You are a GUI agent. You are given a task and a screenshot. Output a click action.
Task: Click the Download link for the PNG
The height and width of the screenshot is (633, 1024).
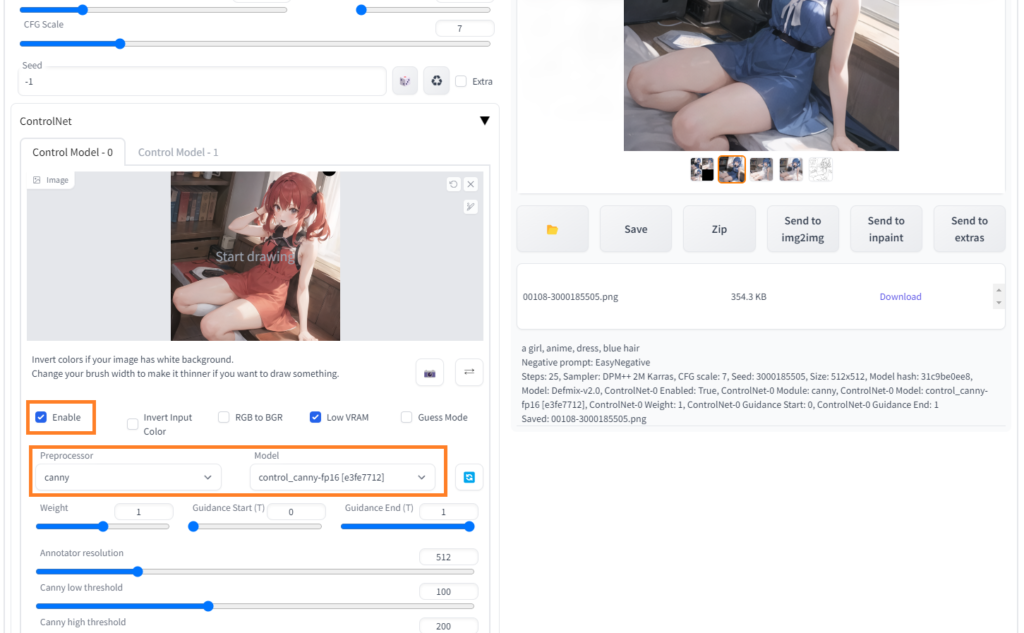[900, 297]
